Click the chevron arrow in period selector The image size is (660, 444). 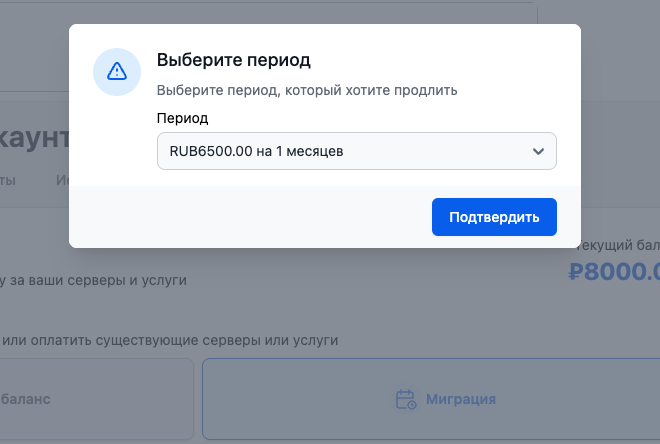coord(538,151)
